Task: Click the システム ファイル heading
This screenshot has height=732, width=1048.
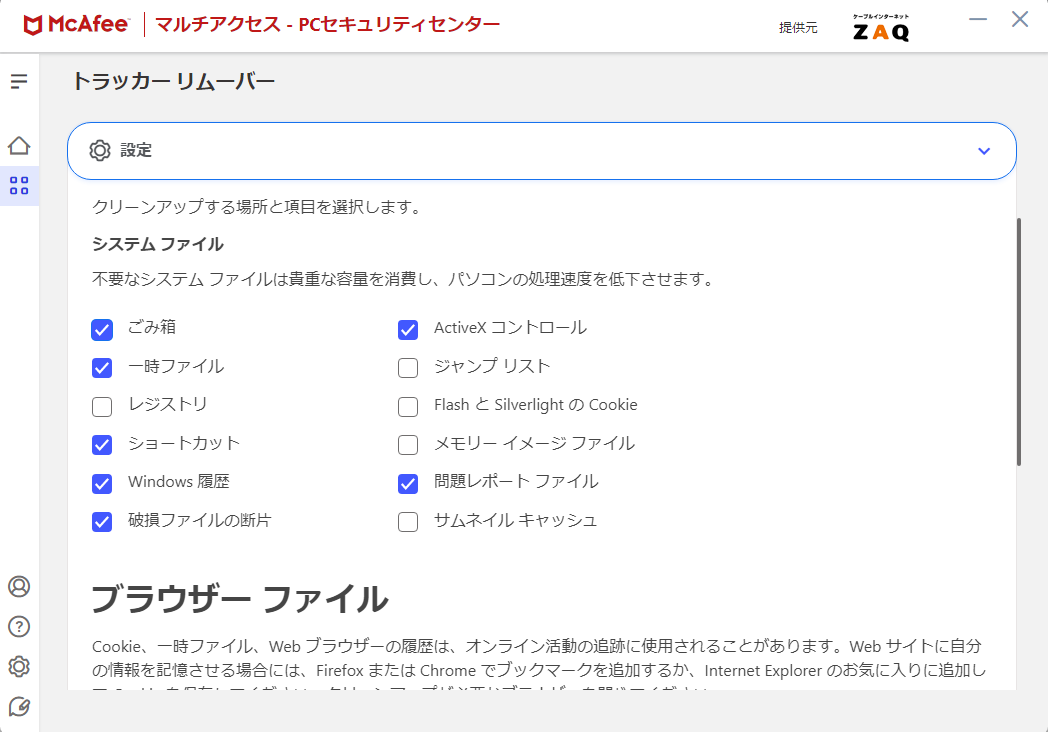Action: tap(158, 244)
